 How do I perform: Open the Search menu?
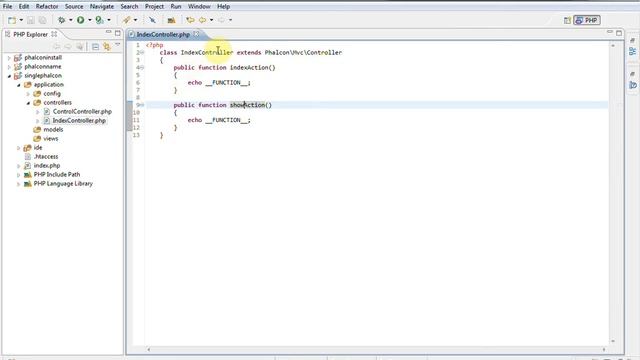(x=129, y=7)
